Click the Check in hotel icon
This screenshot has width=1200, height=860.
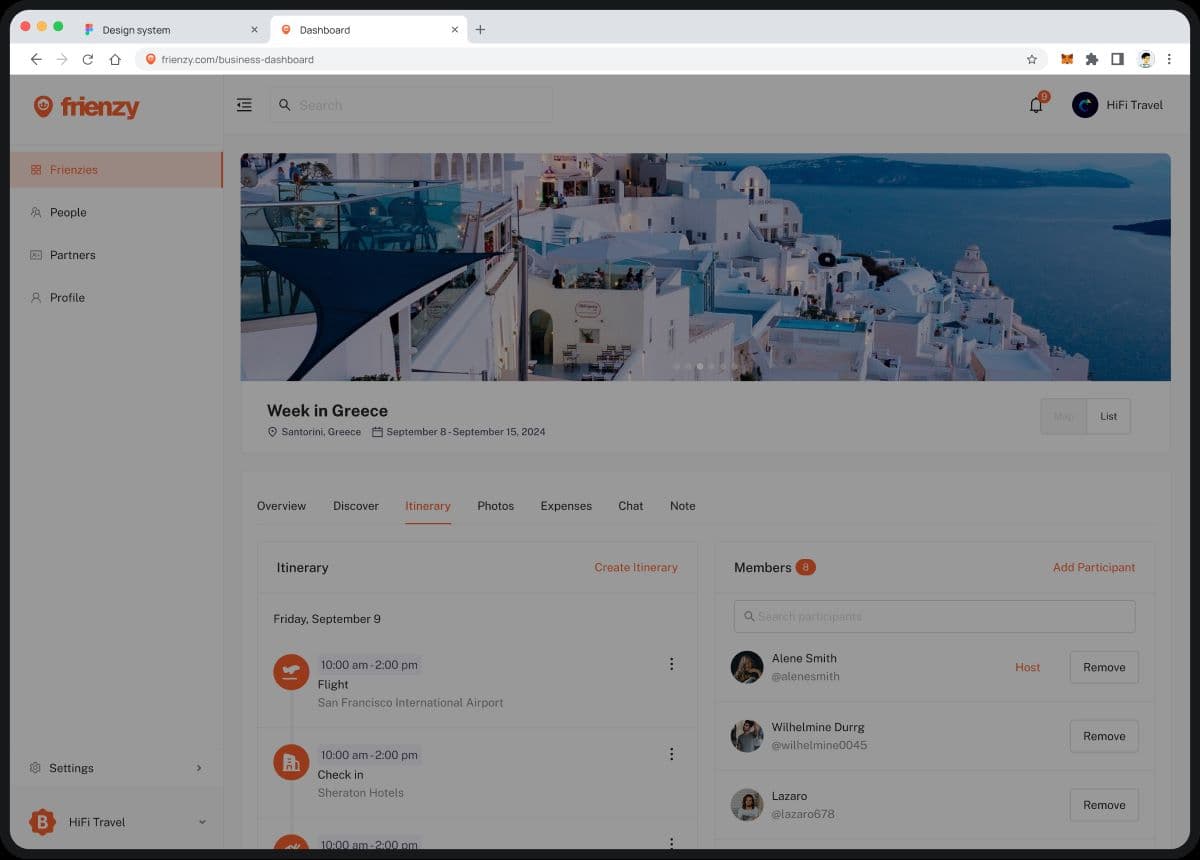291,763
